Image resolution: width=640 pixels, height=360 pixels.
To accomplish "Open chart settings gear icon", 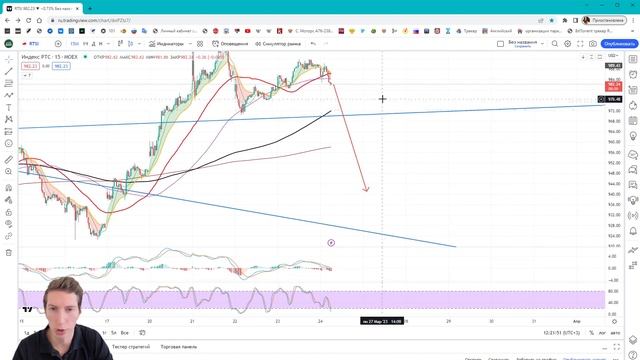I will [x=567, y=44].
